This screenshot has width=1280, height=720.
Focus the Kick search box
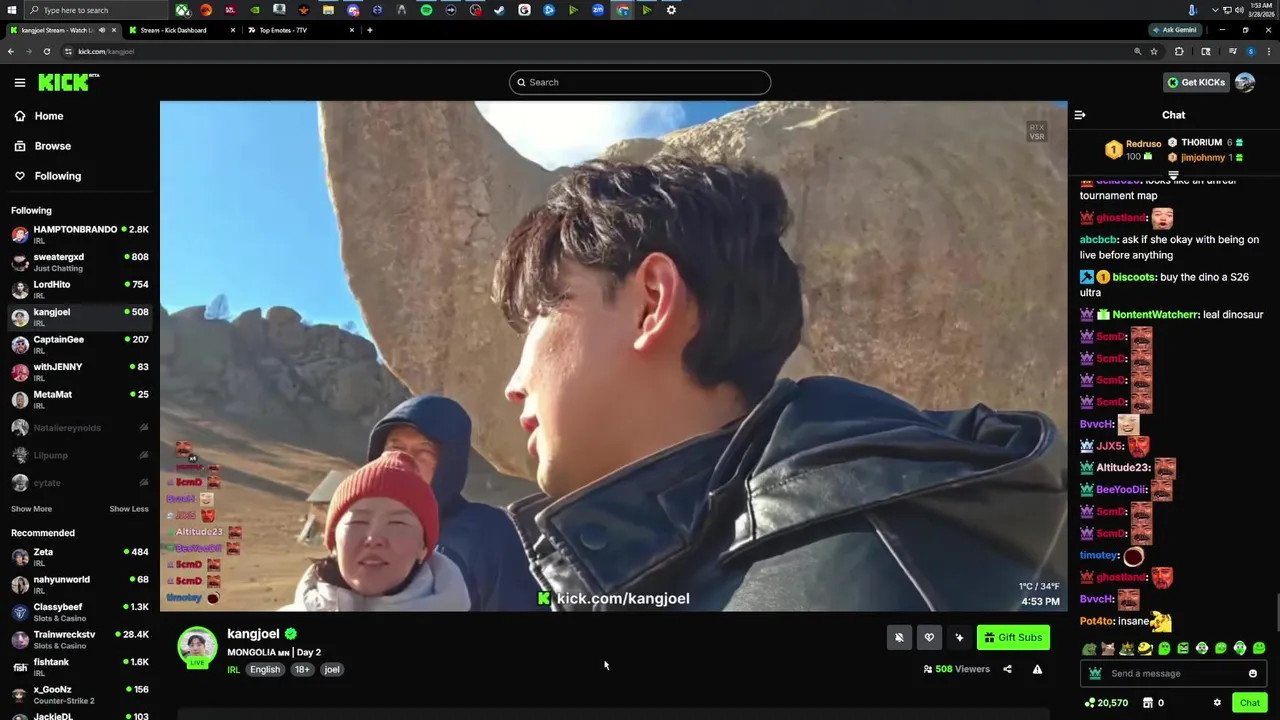640,82
